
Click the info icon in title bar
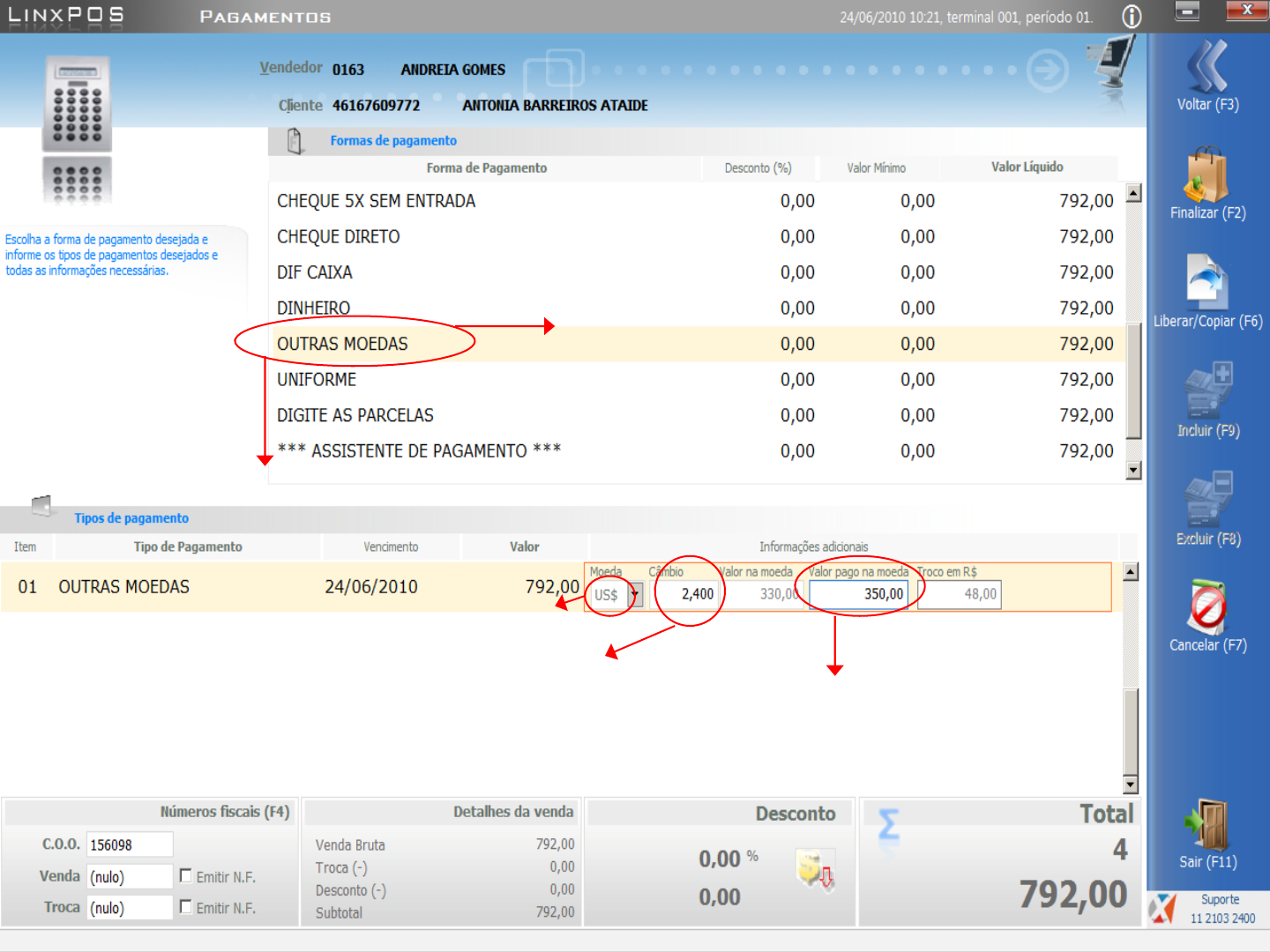[1132, 17]
